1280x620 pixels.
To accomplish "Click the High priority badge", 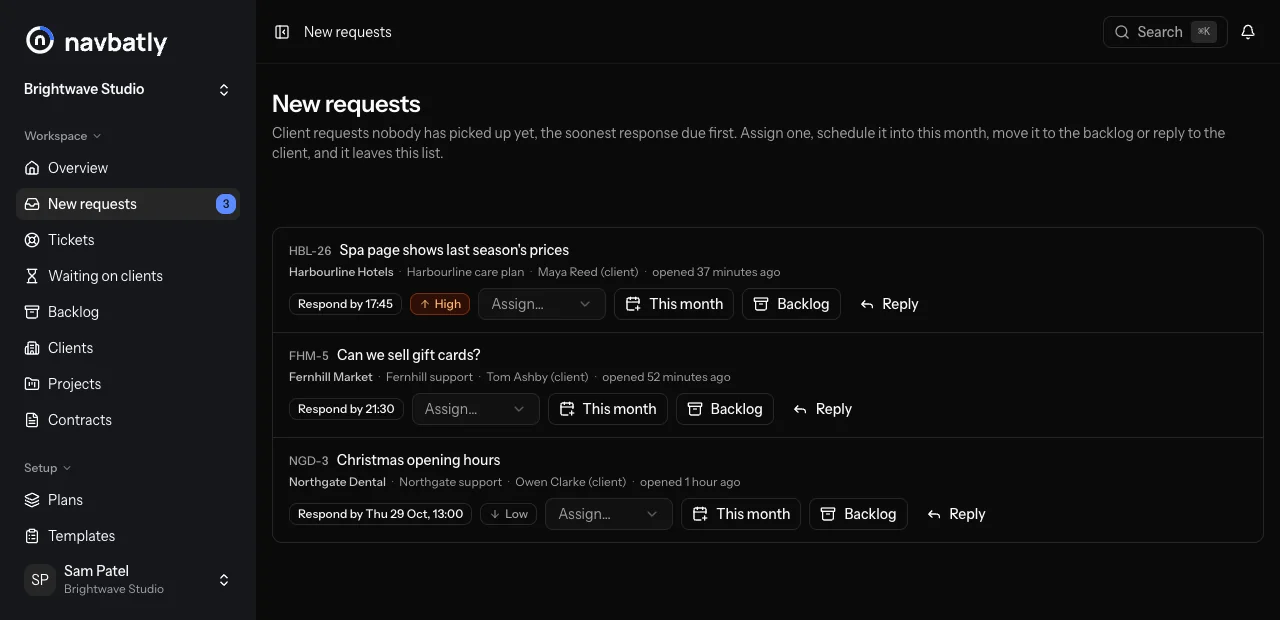I will click(x=440, y=304).
